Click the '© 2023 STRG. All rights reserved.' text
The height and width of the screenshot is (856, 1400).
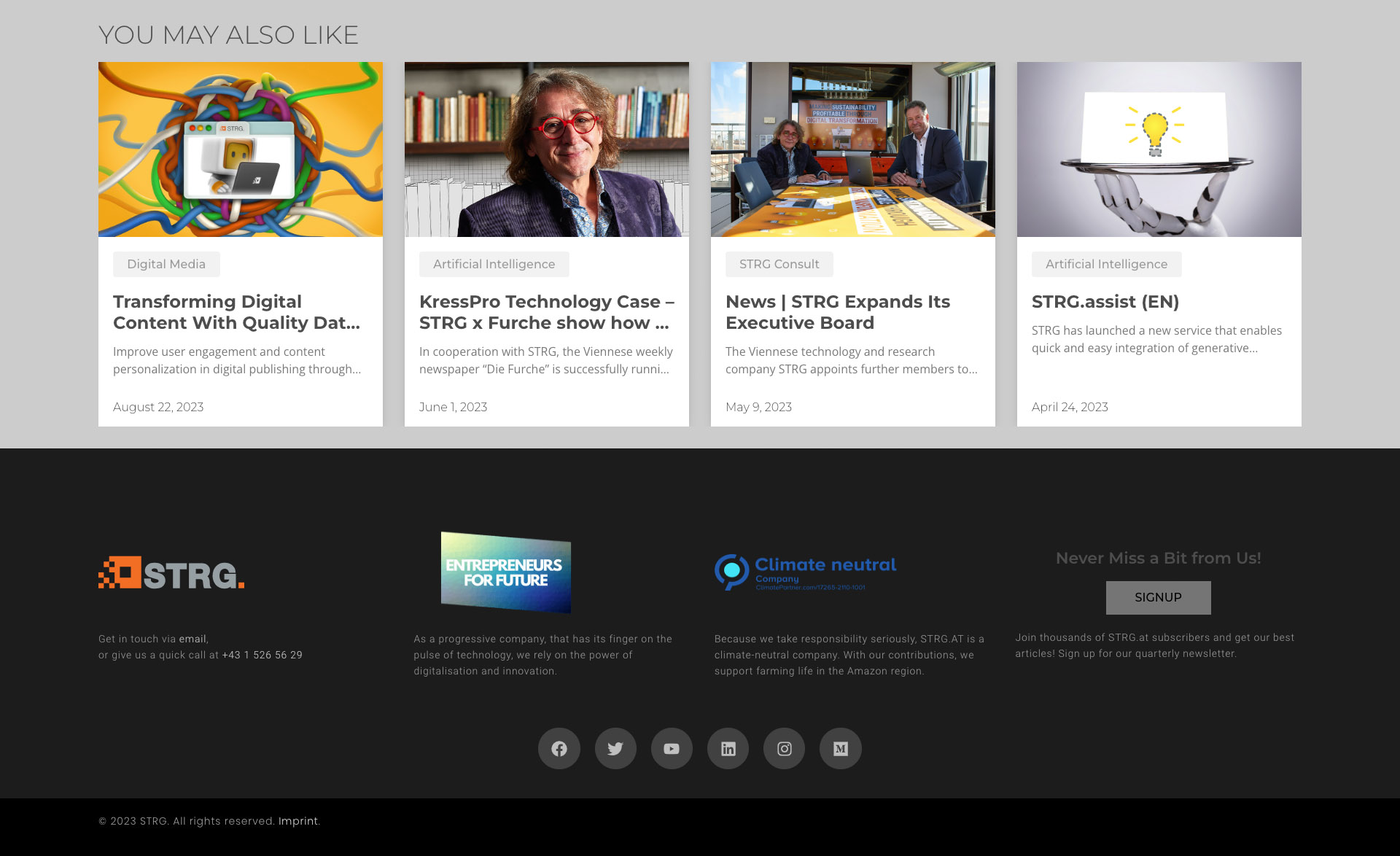[x=187, y=821]
